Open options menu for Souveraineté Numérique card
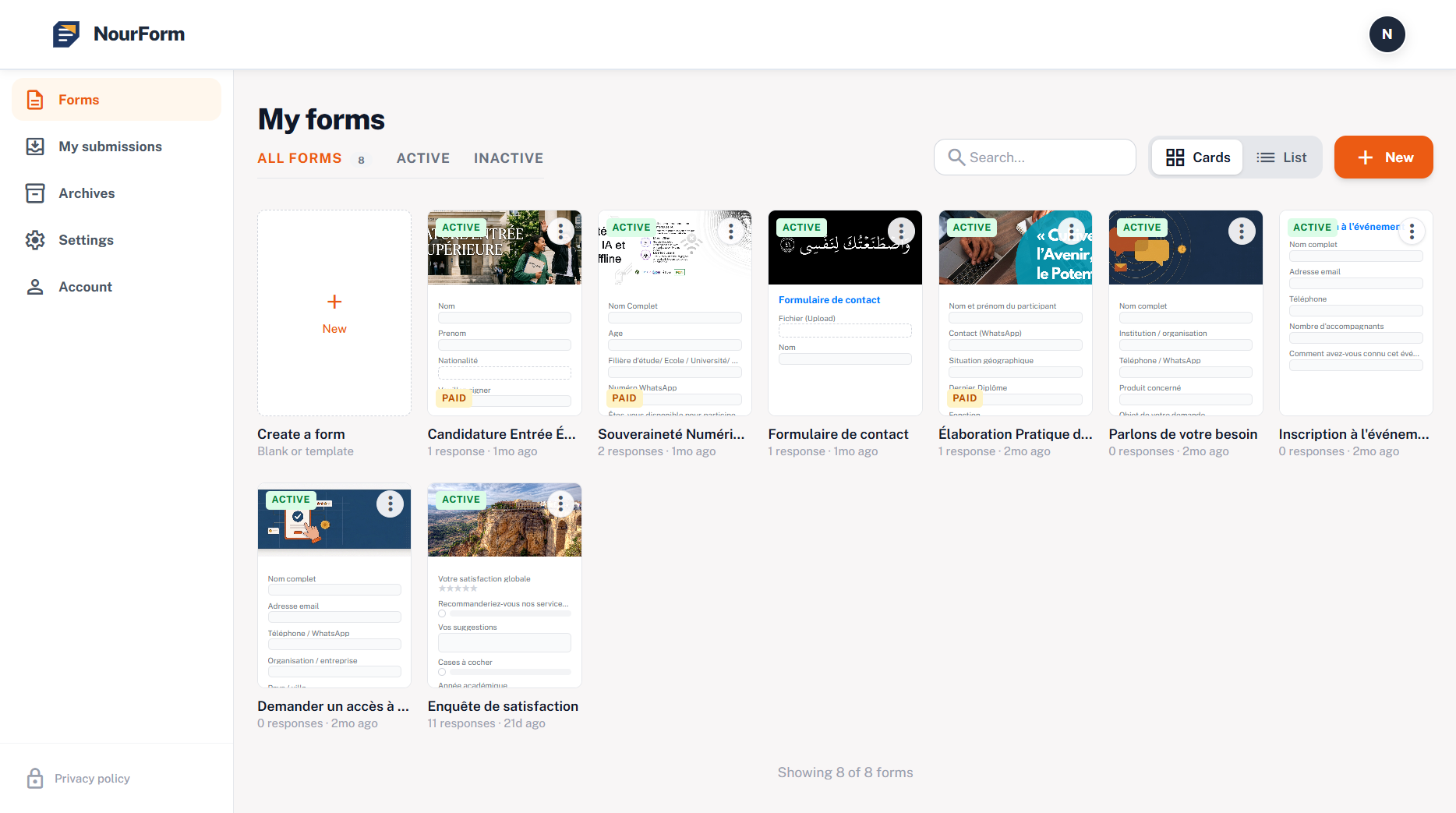This screenshot has height=813, width=1456. (x=731, y=231)
